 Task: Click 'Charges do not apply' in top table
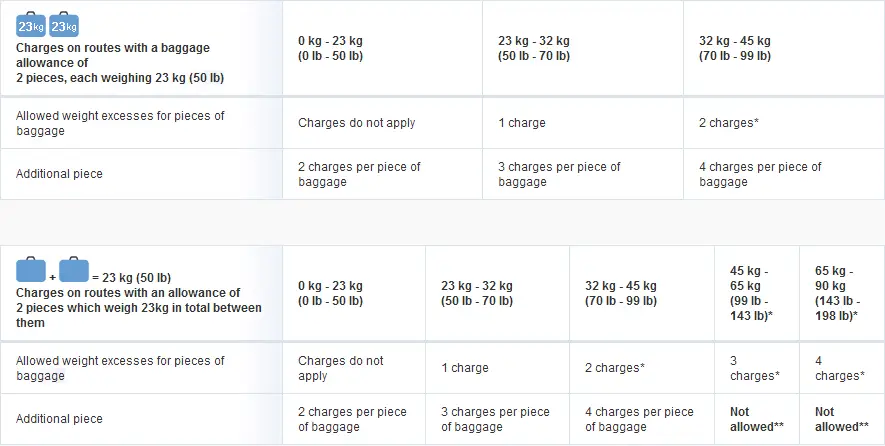click(x=357, y=123)
